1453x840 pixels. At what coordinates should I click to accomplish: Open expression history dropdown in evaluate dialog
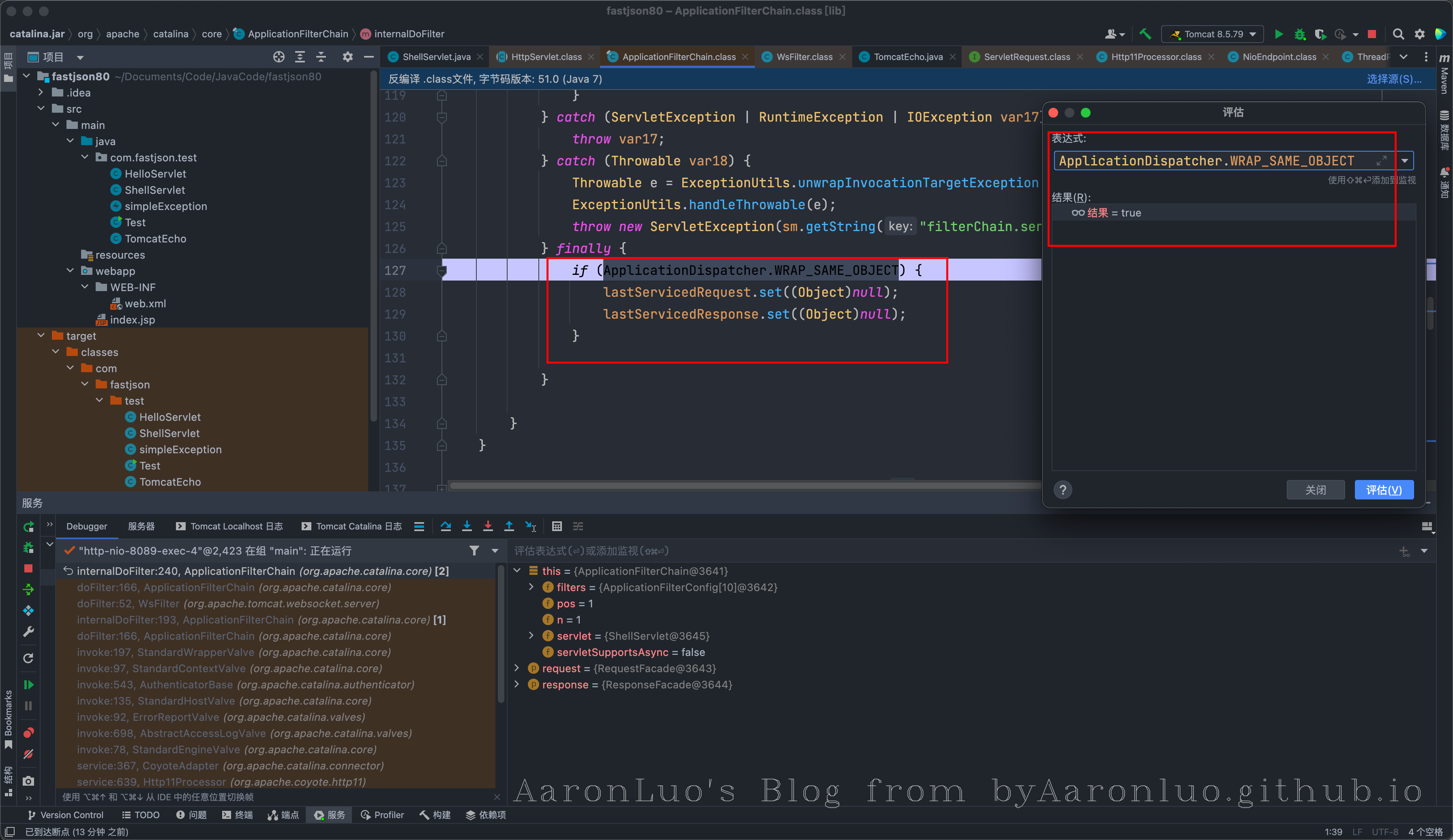click(x=1405, y=161)
